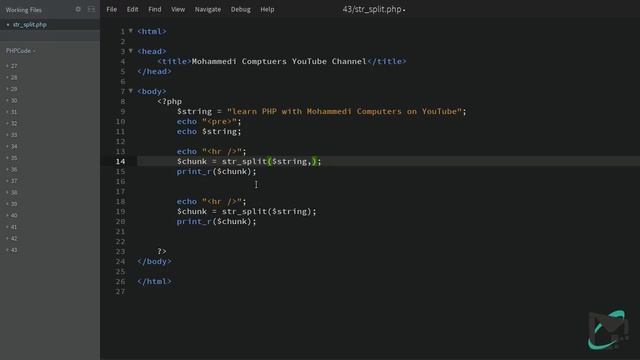Open the File menu
Image resolution: width=640 pixels, height=360 pixels.
[111, 9]
